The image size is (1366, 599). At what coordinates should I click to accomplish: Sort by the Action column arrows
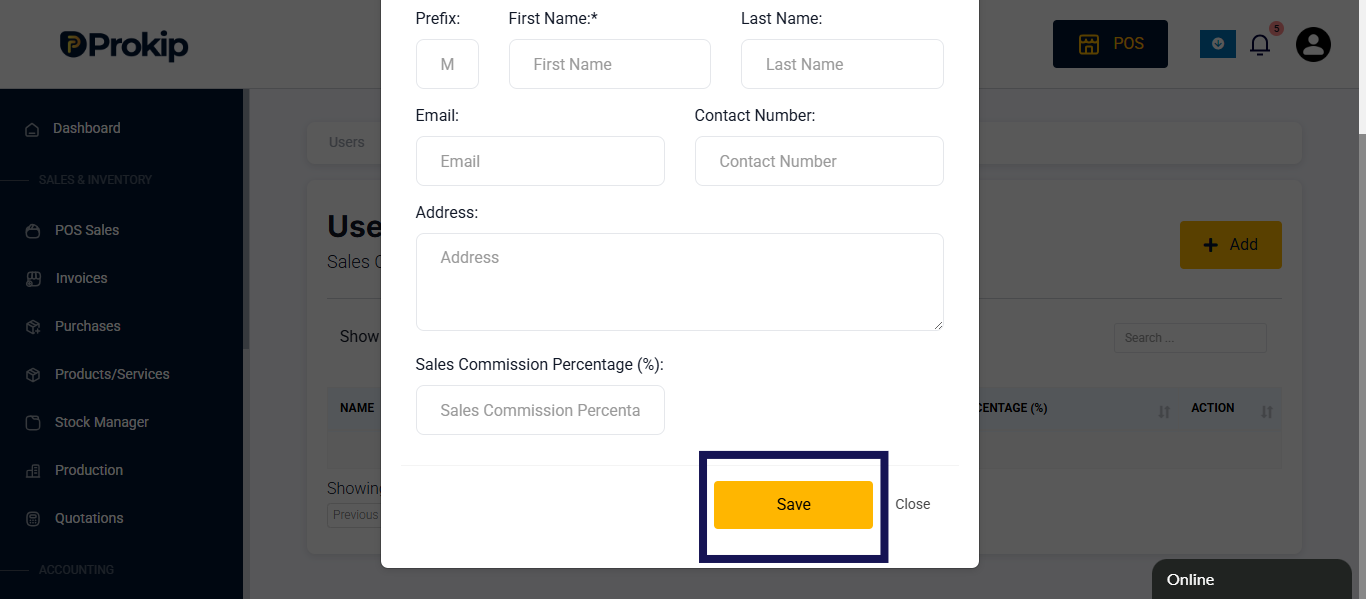[1267, 411]
